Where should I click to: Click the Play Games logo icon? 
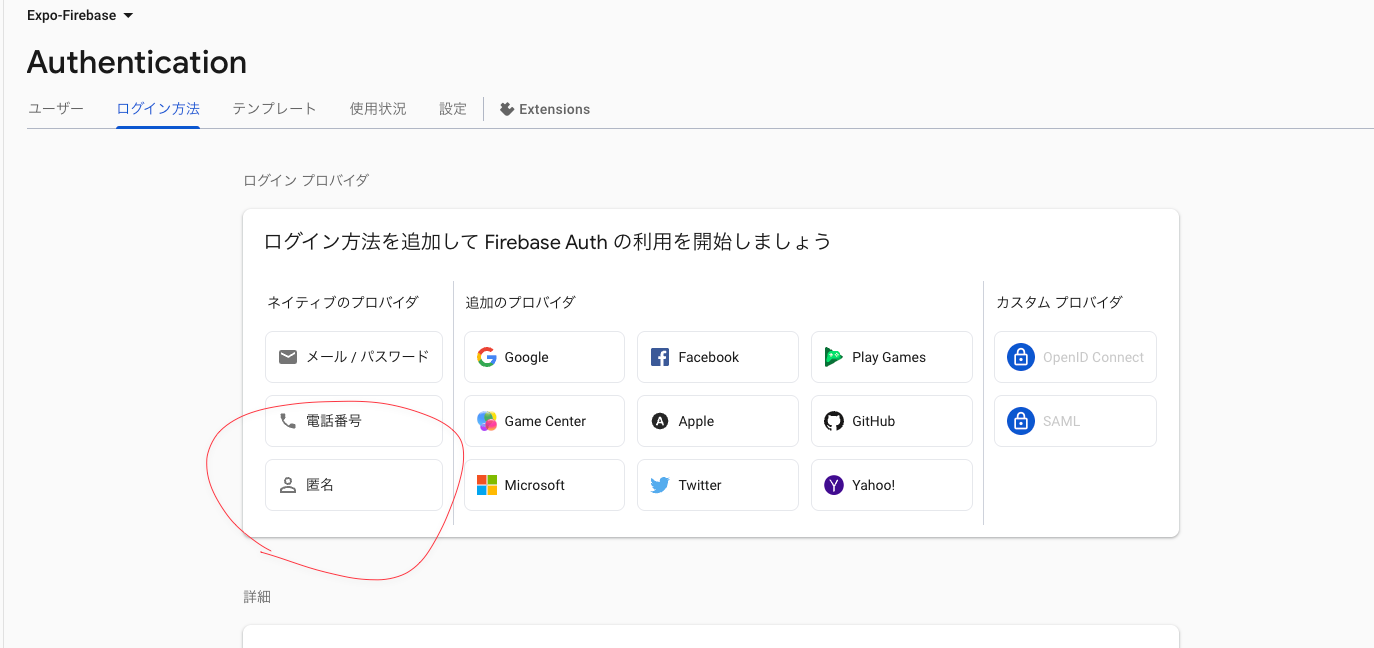[834, 357]
